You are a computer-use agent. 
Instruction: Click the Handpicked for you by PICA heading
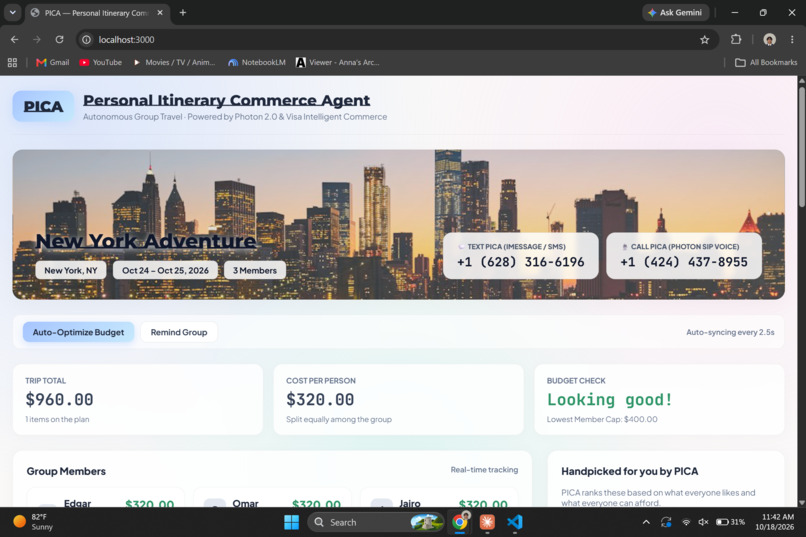tap(630, 471)
